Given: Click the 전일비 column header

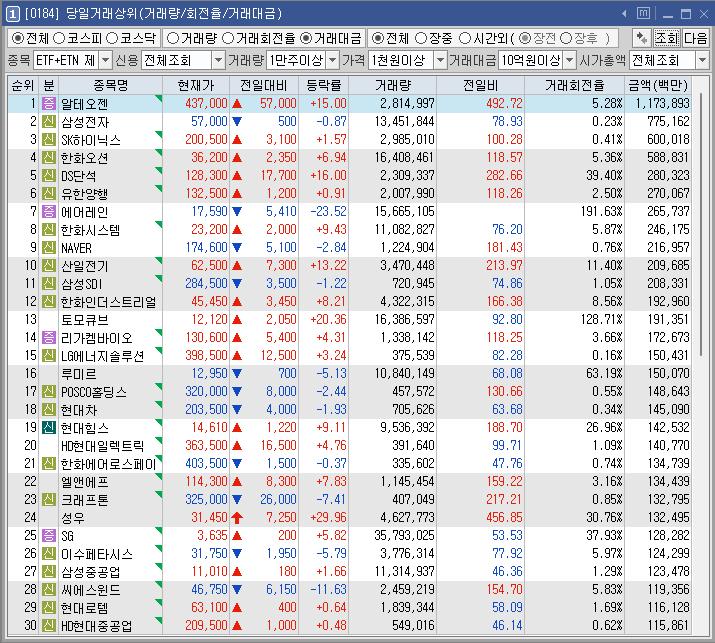Looking at the screenshot, I should click(480, 85).
